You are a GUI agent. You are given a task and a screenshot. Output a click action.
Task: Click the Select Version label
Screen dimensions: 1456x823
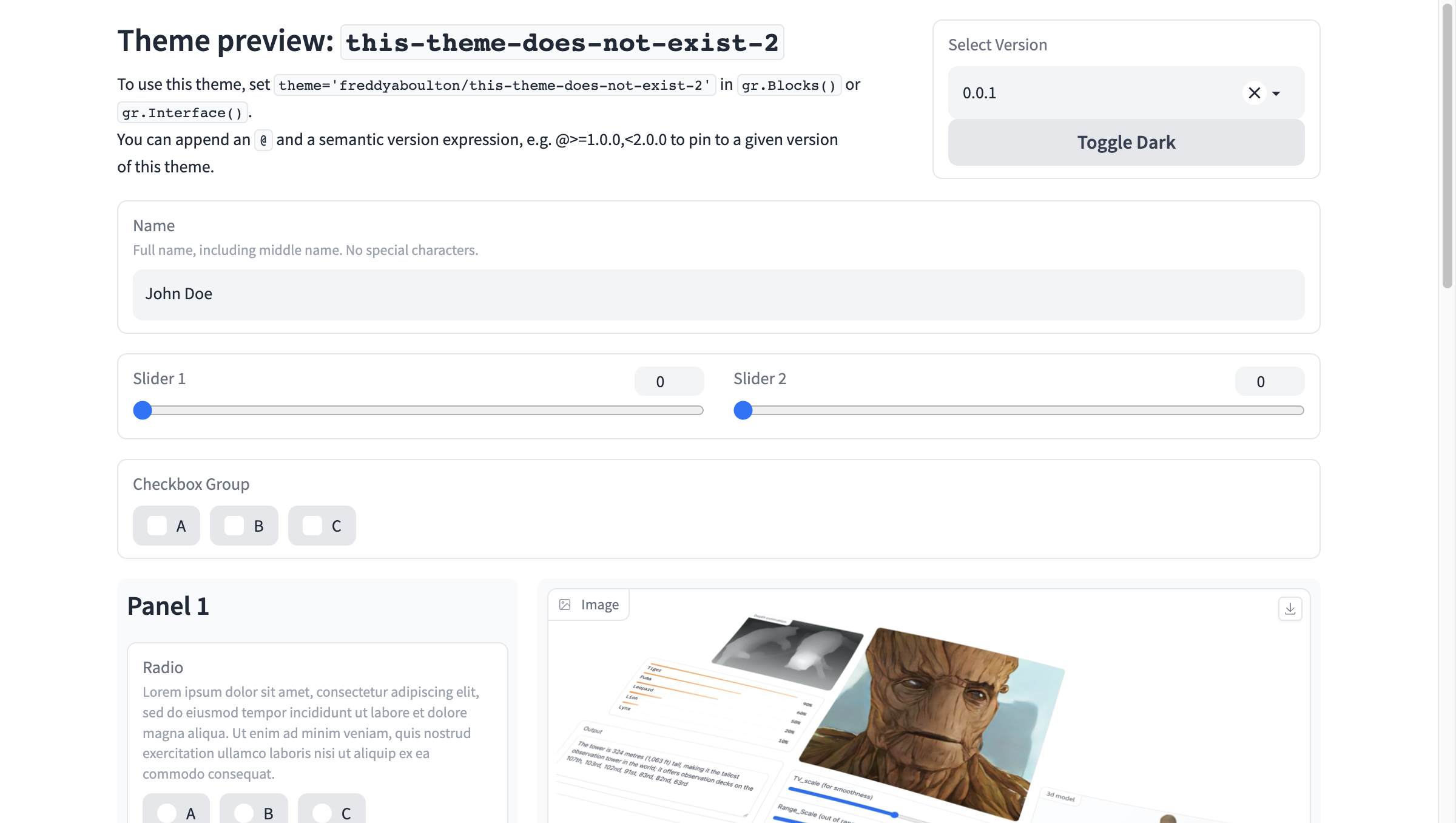997,45
